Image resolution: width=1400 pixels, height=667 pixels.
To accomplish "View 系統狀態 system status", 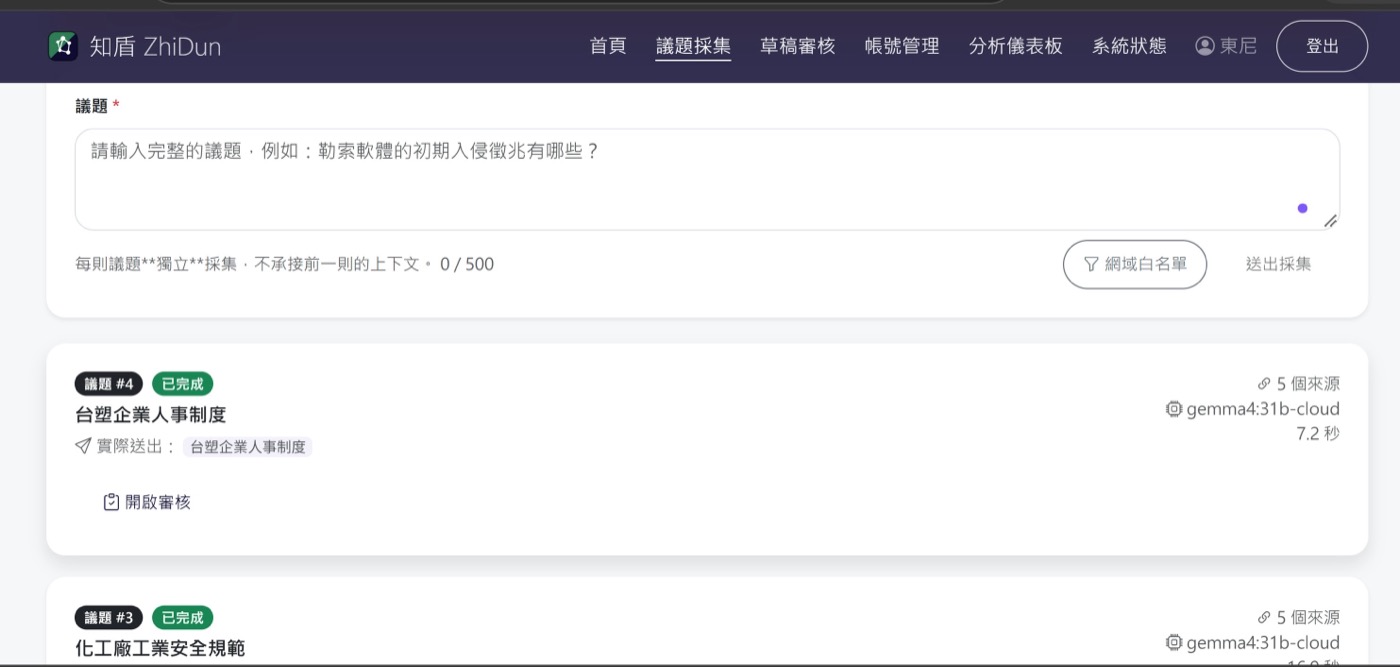I will tap(1129, 46).
